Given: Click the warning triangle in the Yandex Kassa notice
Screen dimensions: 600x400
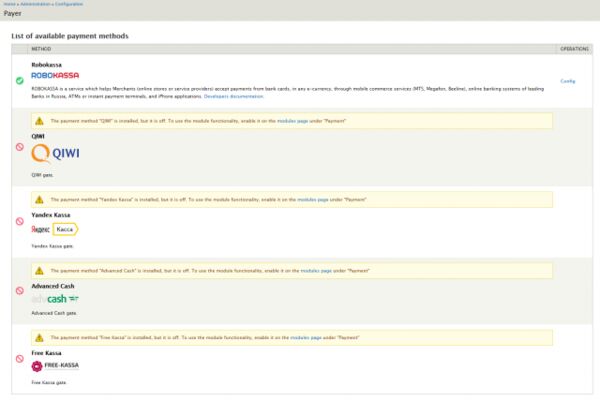Looking at the screenshot, I should 39,200.
